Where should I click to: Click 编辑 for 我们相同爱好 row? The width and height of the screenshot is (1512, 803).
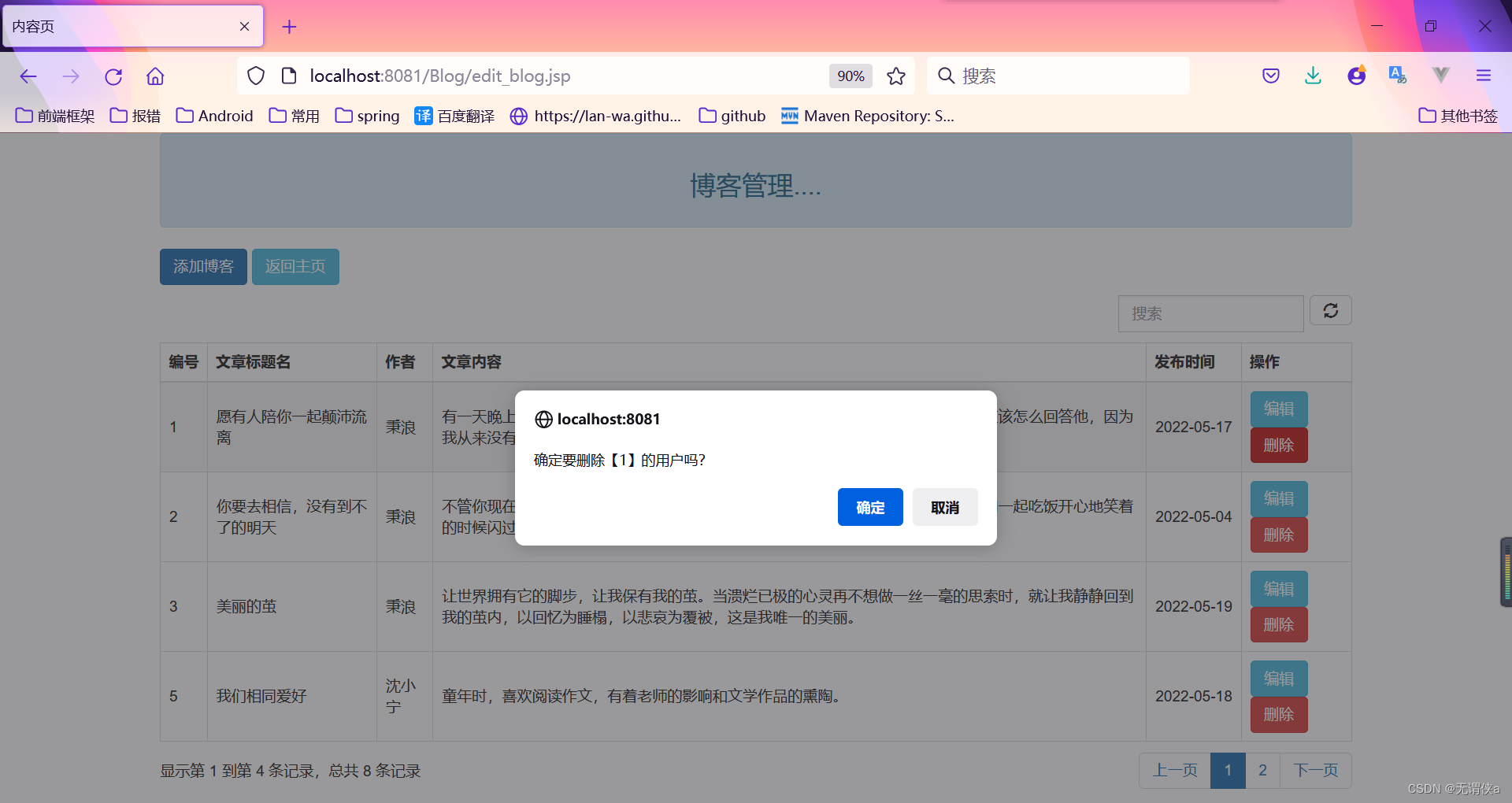pos(1279,679)
